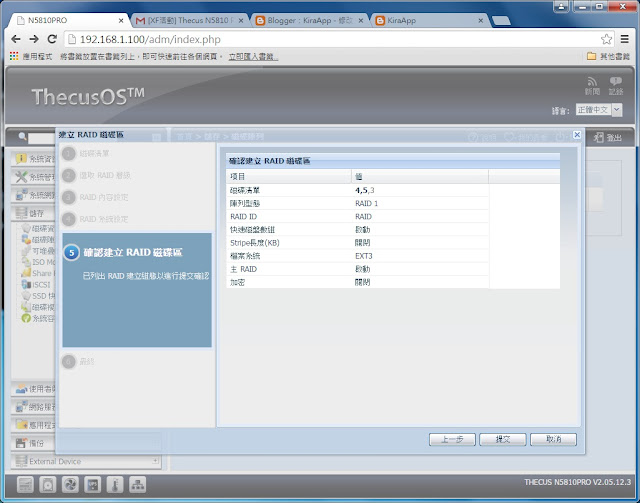Screen dimensions: 640x503
Task: Click the system info sidebar icon
Action: 21,159
